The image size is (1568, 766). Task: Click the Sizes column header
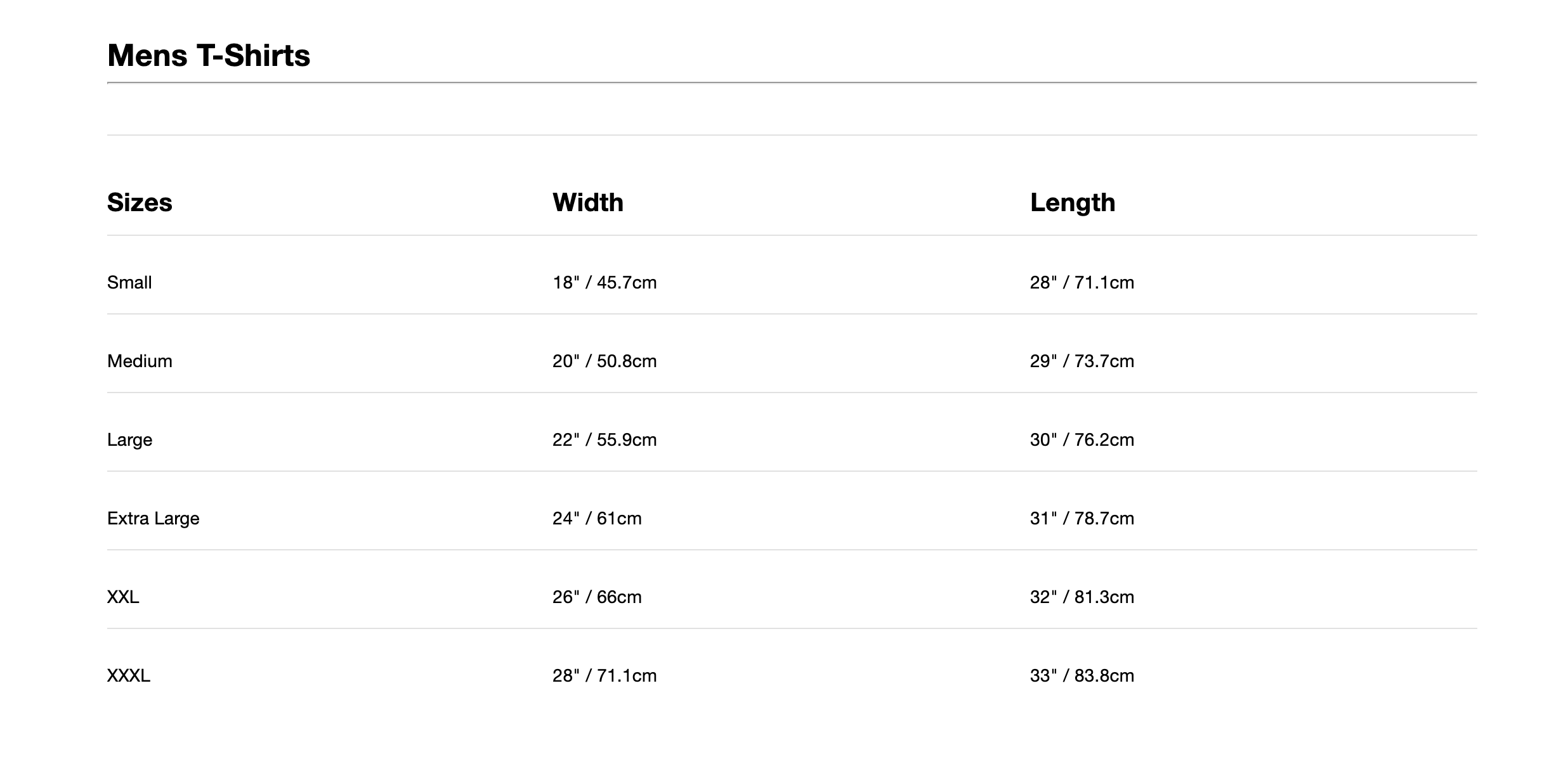(x=140, y=203)
